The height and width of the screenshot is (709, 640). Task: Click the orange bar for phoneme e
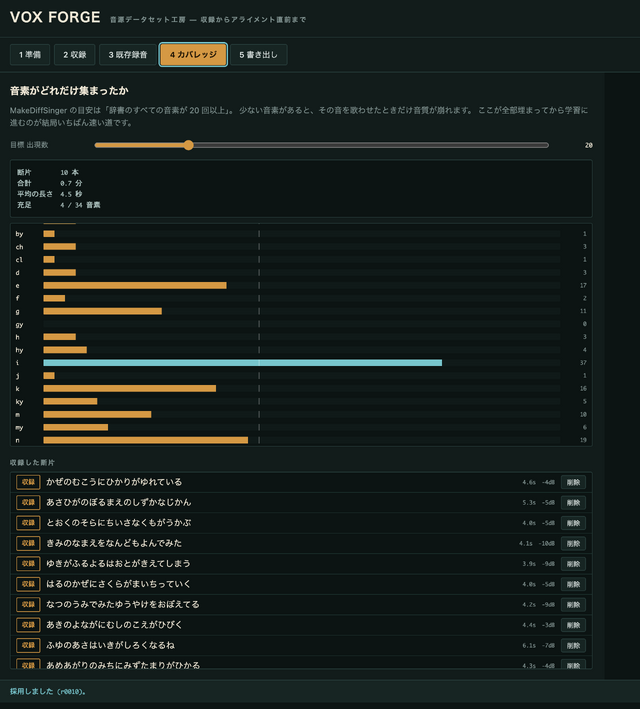click(x=135, y=285)
